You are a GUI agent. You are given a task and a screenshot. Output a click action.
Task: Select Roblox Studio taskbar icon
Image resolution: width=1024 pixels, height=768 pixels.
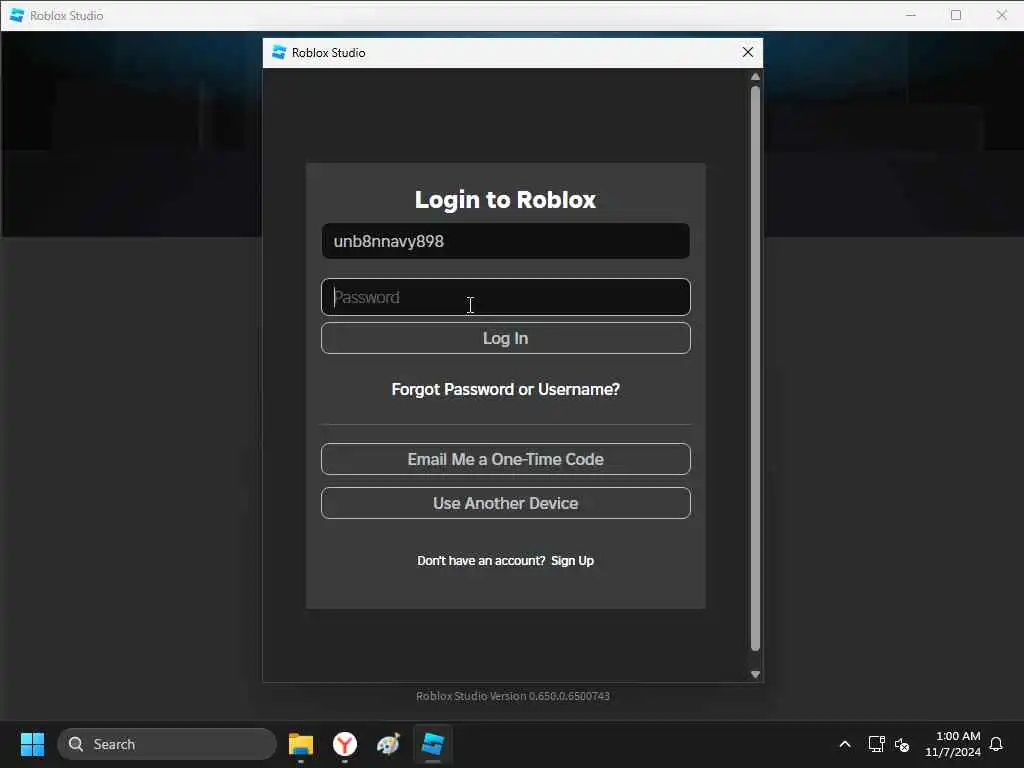432,744
